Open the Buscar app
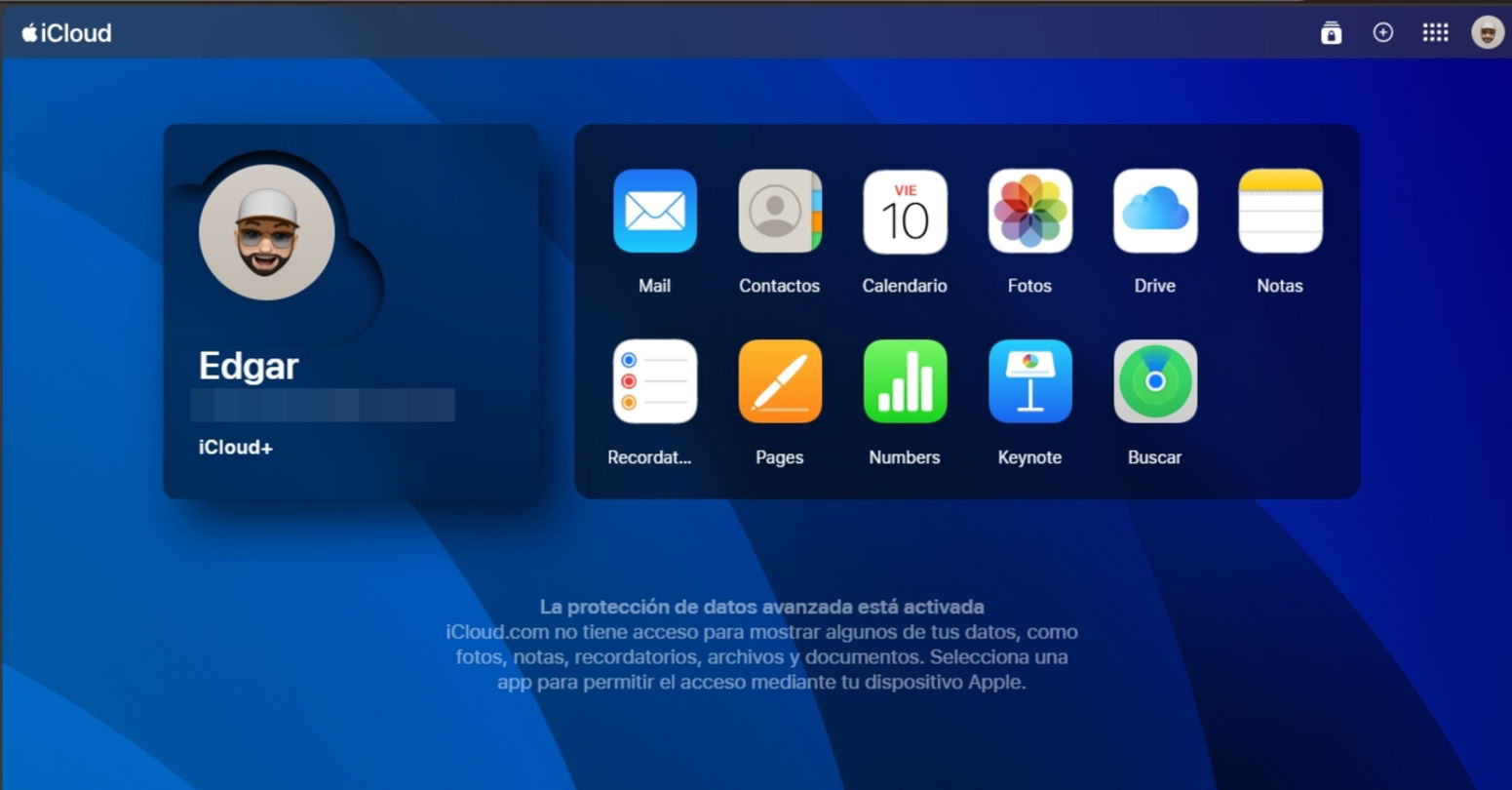 [x=1155, y=381]
